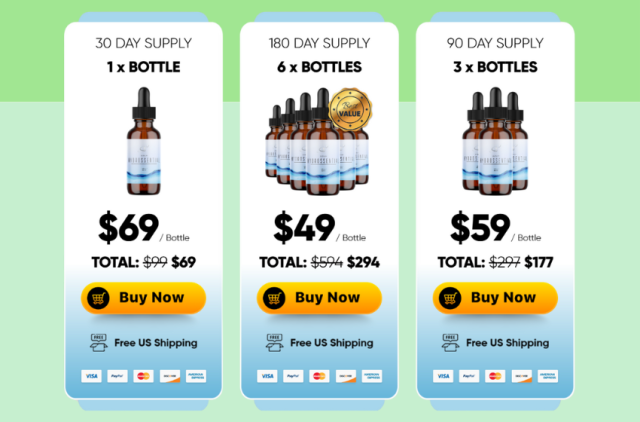Screen dimensions: 640x422
Task: Click the free shipping box icon under 3 bottles
Action: pyautogui.click(x=450, y=343)
